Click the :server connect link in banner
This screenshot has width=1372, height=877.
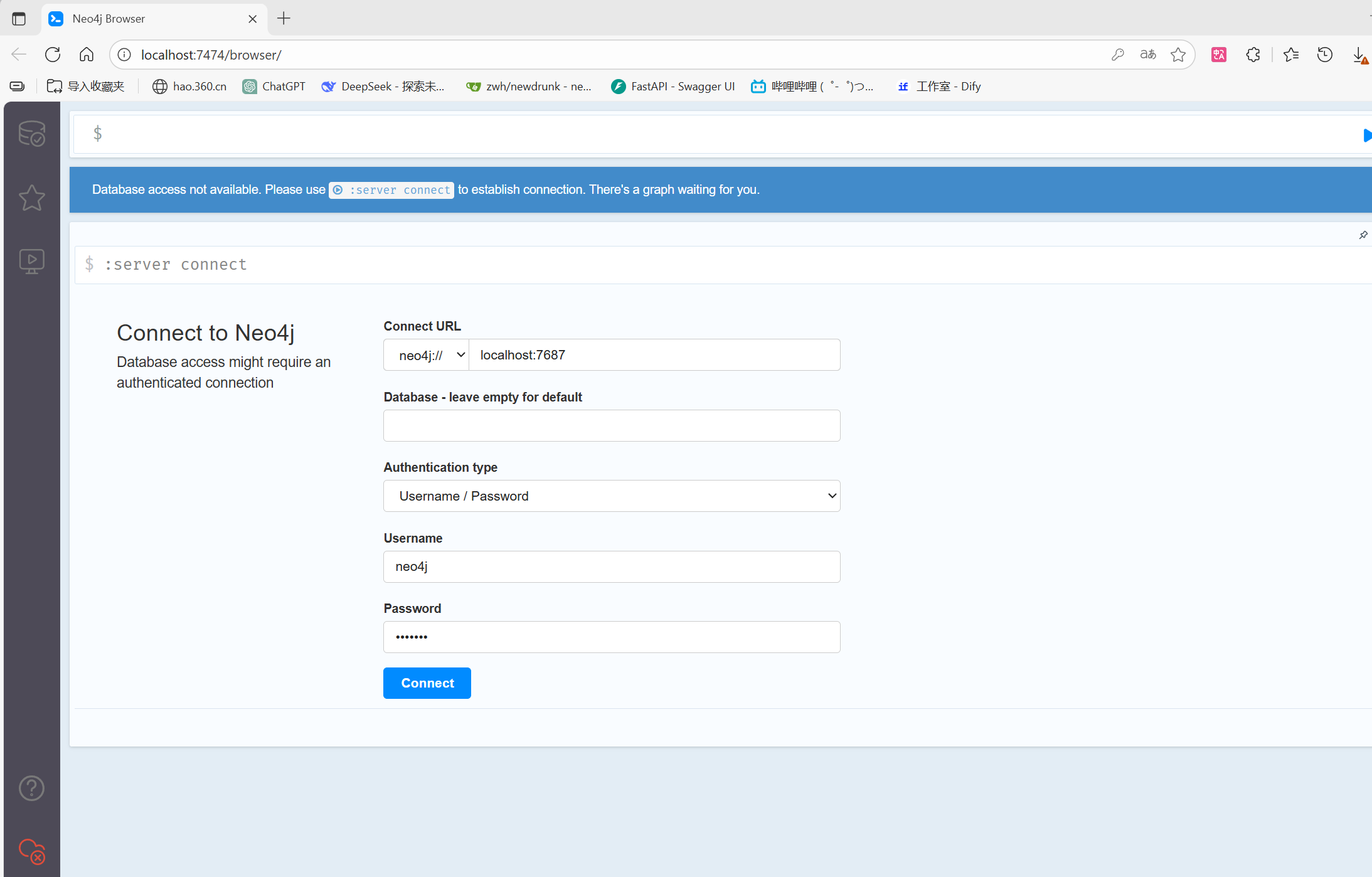(x=391, y=189)
